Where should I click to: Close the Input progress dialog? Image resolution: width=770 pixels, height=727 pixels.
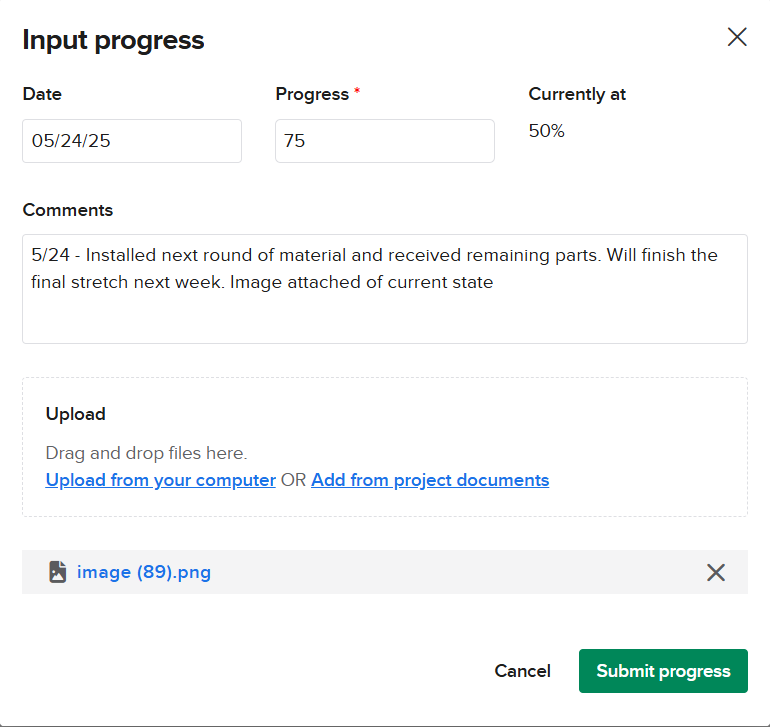[x=737, y=38]
